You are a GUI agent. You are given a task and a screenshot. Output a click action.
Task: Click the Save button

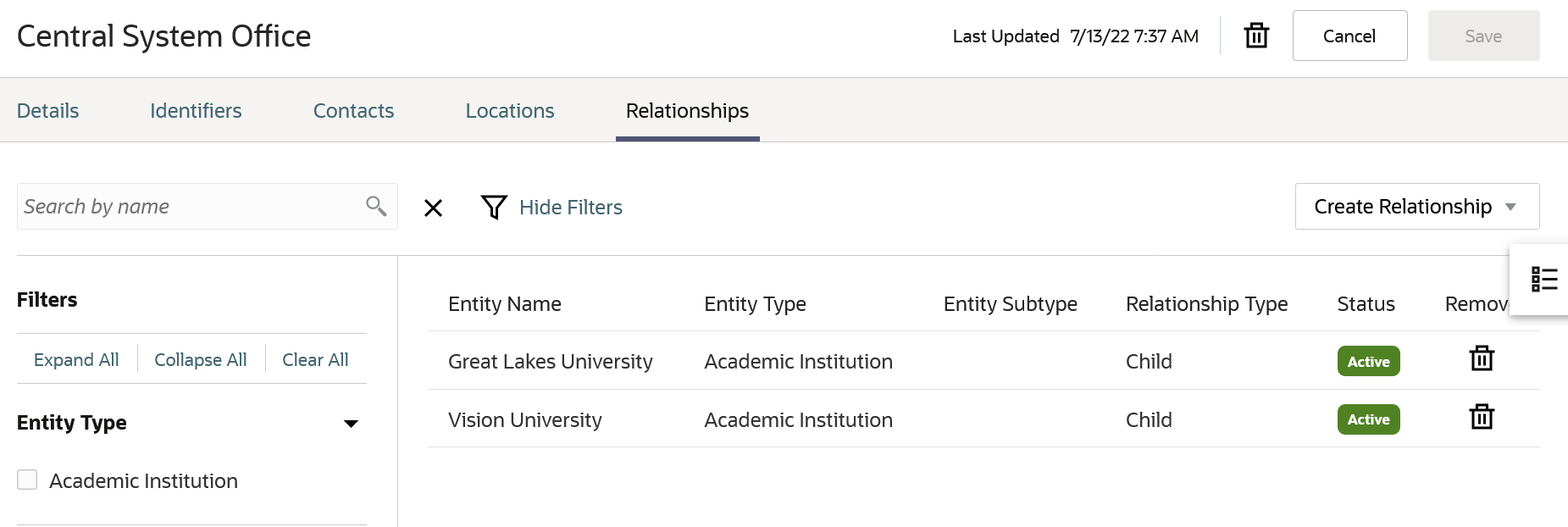(x=1483, y=36)
